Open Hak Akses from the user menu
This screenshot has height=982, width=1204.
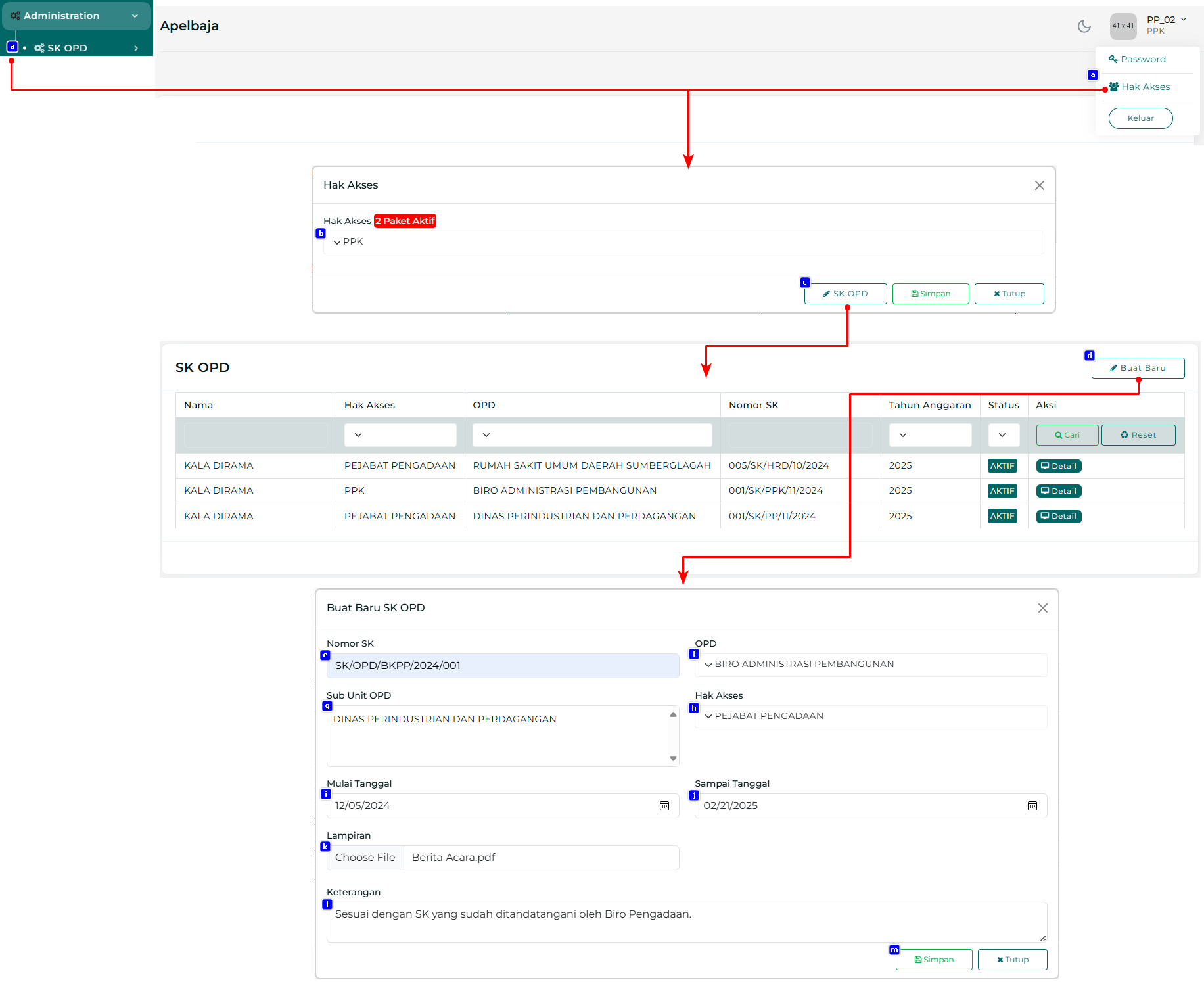1145,87
